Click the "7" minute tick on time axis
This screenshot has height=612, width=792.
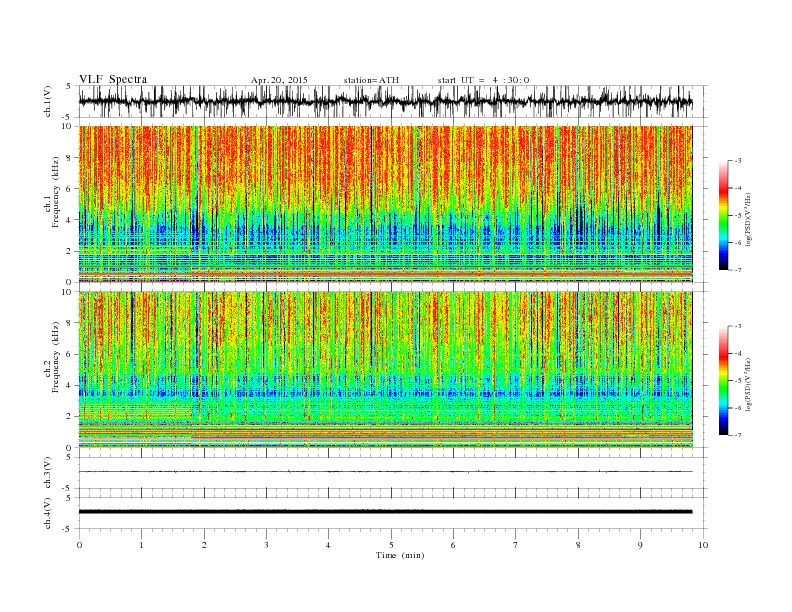coord(516,545)
